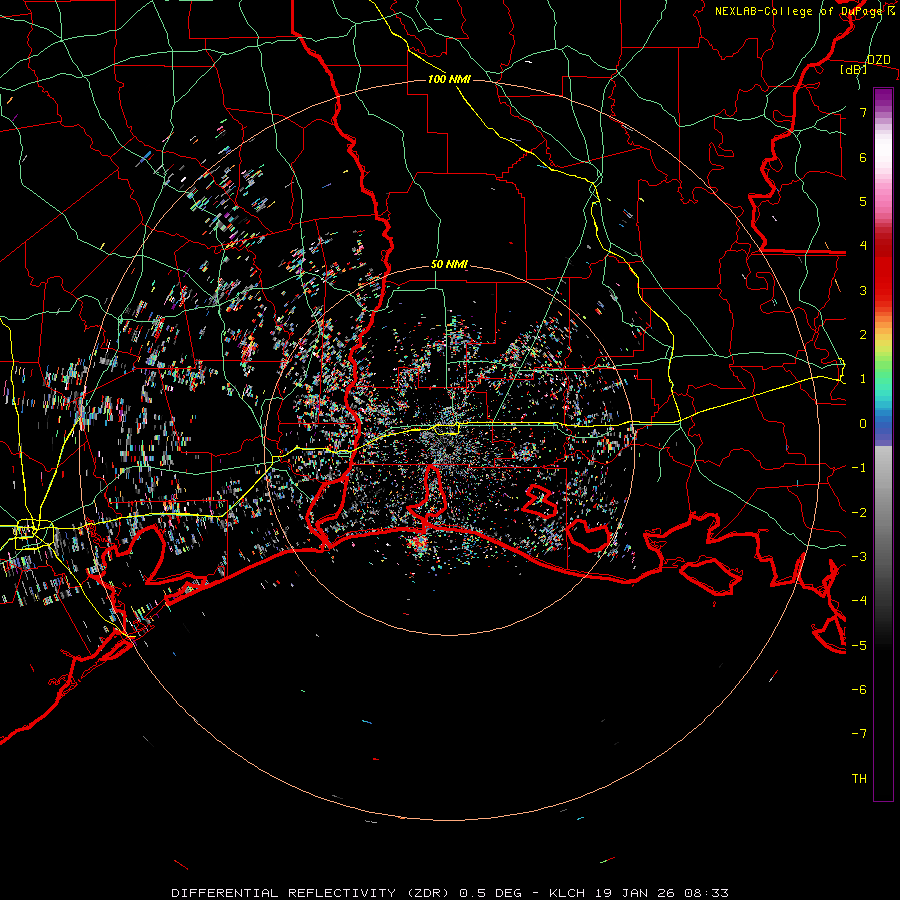This screenshot has height=900, width=900.
Task: Click the gray band near -2 dB
Action: coord(883,512)
